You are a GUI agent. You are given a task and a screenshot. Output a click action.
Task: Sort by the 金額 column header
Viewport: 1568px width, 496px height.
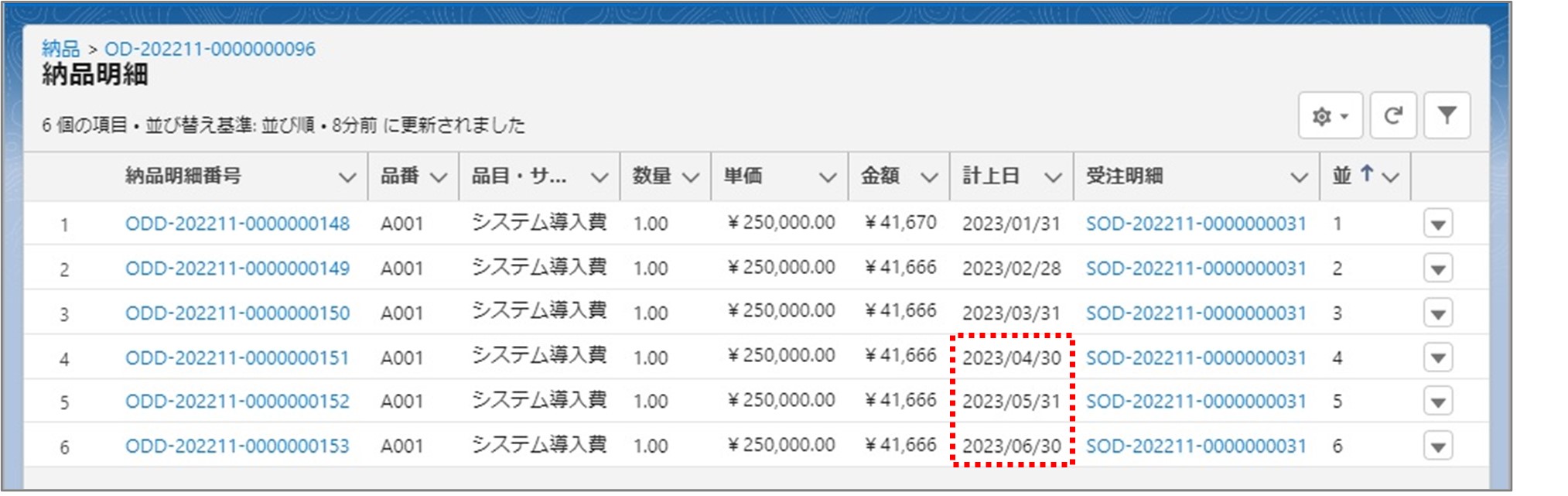click(x=880, y=176)
